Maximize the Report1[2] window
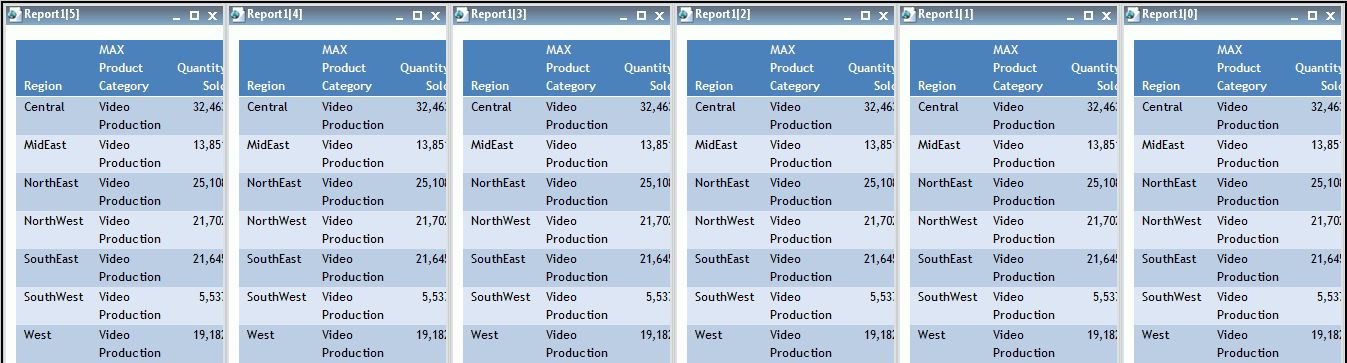 pyautogui.click(x=866, y=16)
